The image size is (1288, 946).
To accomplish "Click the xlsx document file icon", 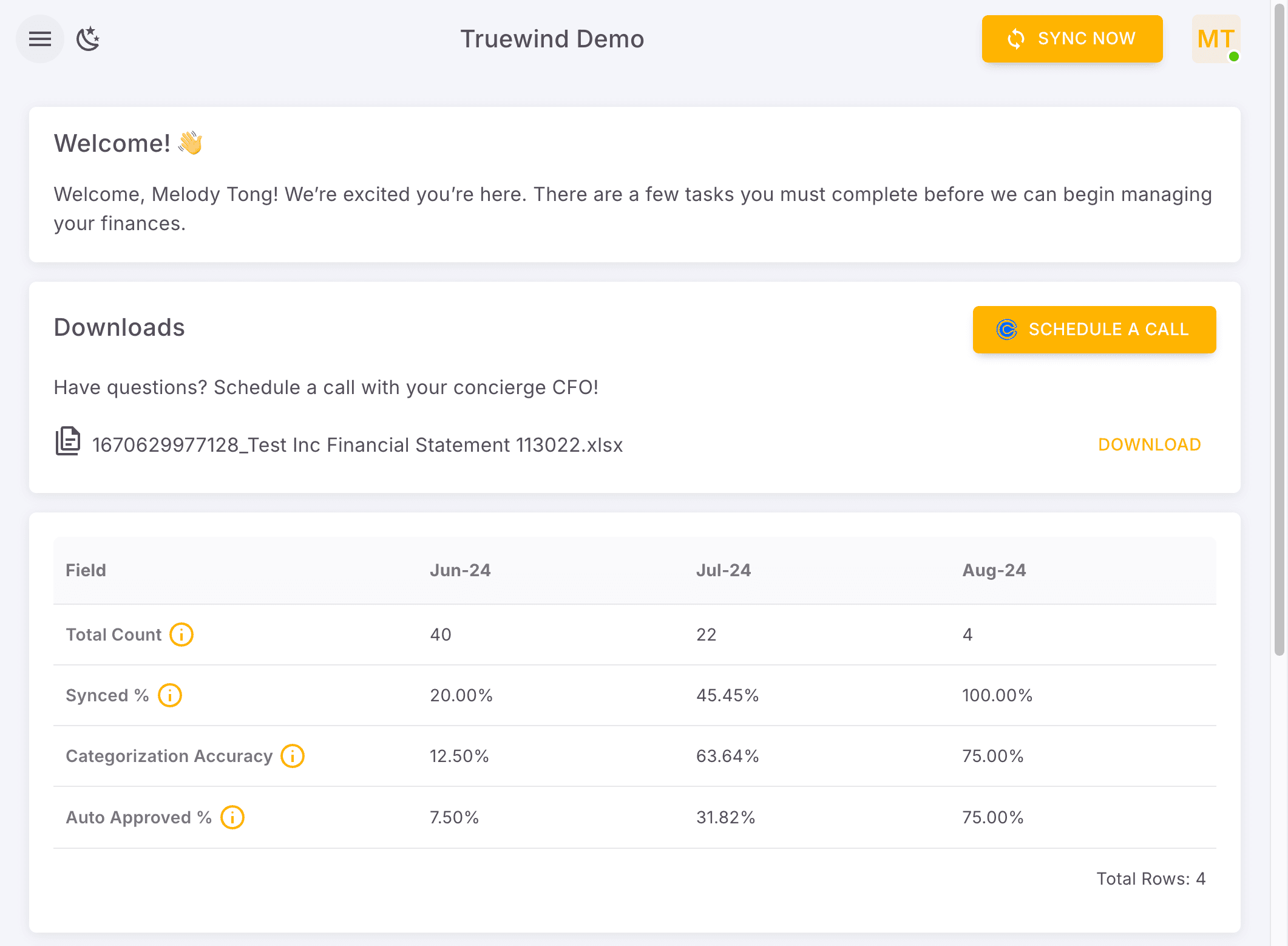I will [x=67, y=441].
